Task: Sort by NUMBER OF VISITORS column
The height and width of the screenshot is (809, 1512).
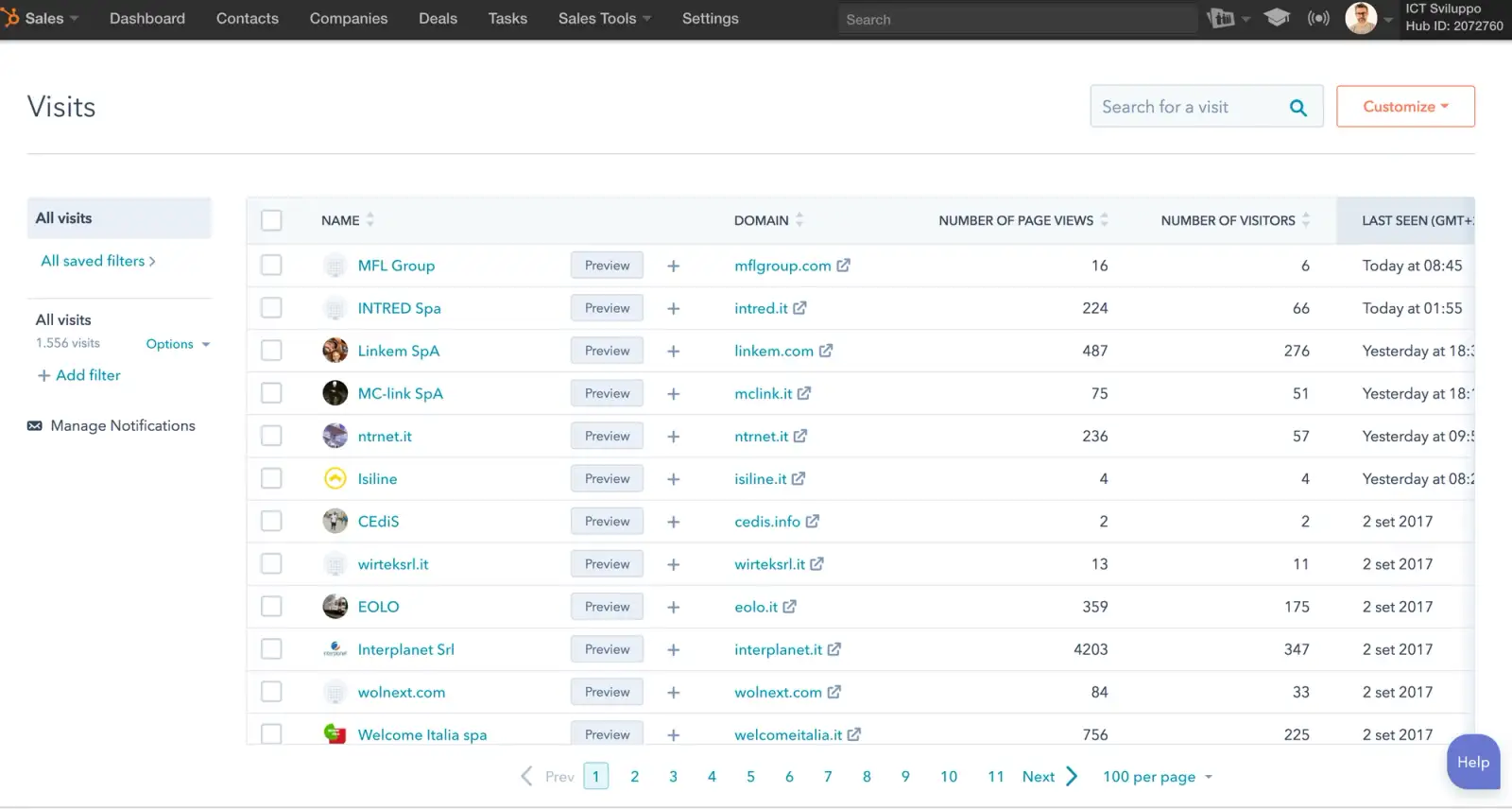Action: point(1236,220)
